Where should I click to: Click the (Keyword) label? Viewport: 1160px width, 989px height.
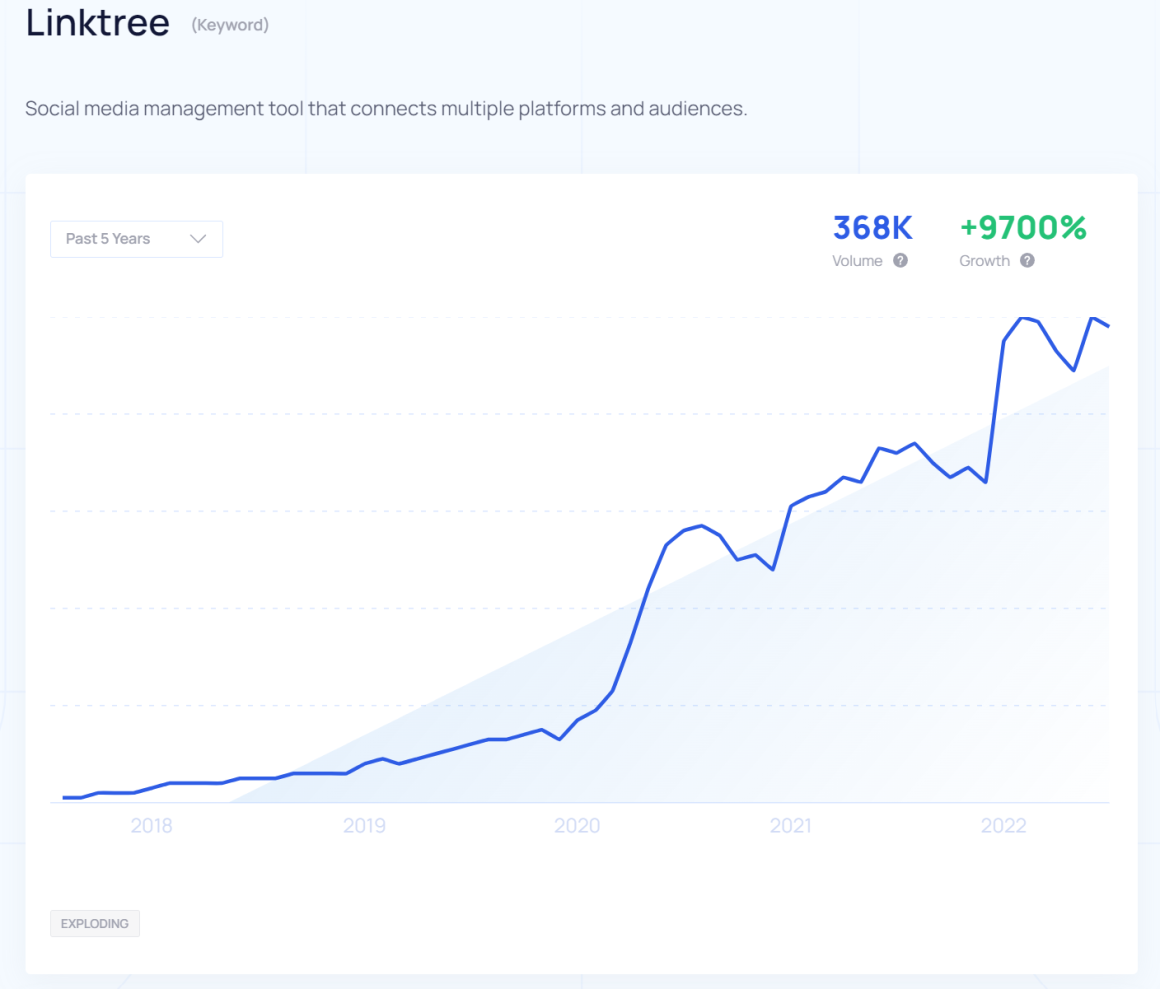point(230,25)
